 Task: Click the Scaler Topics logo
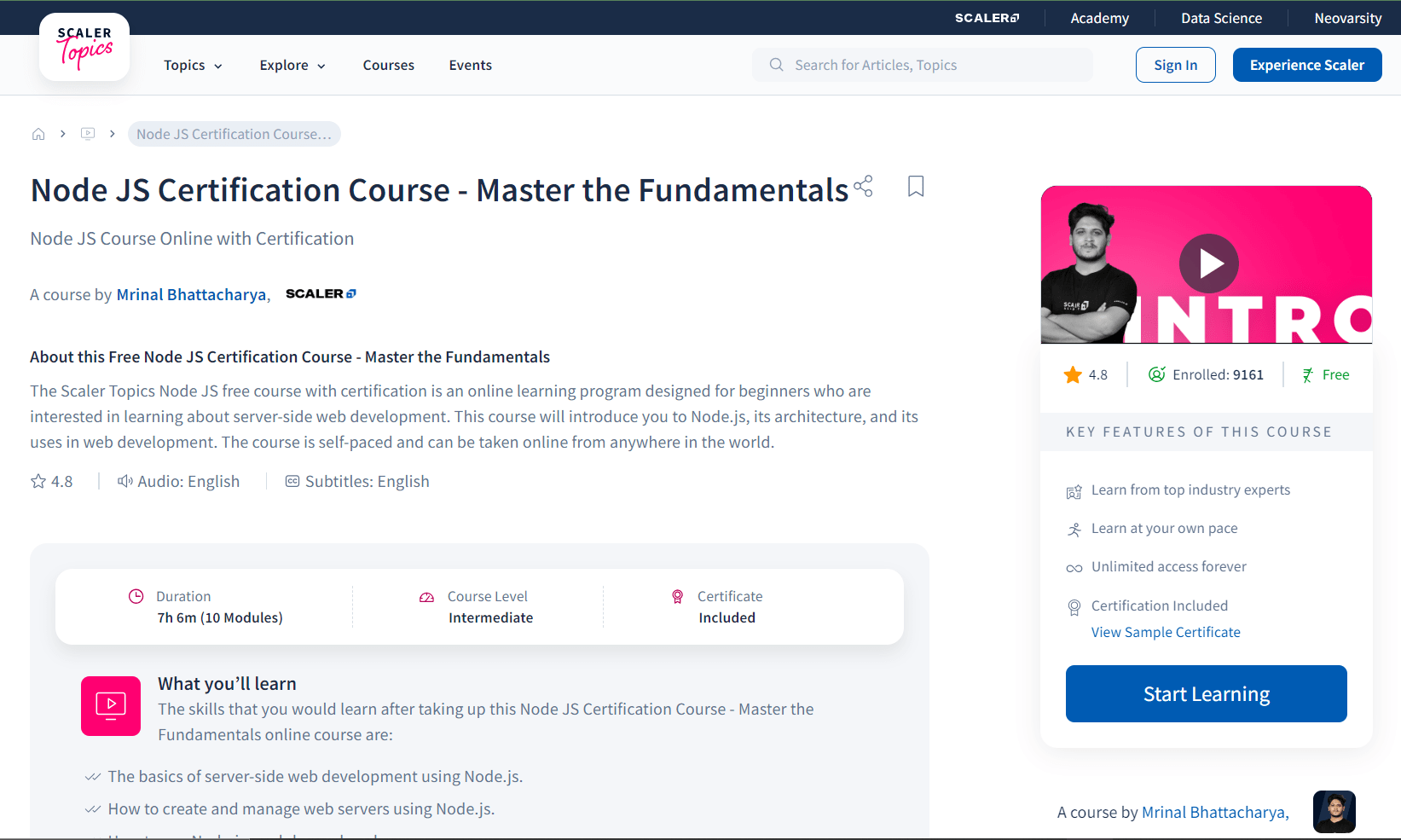coord(84,48)
